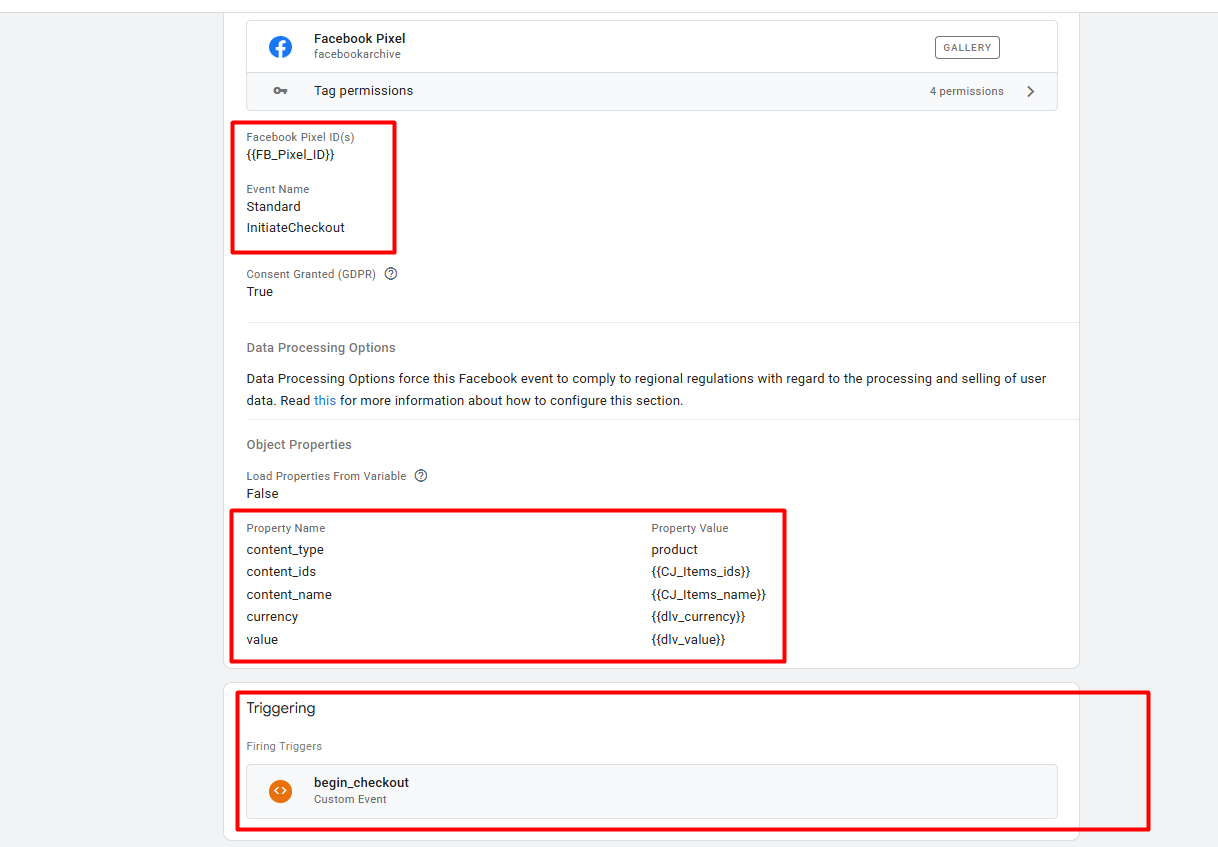This screenshot has height=847, width=1218.
Task: Click the help icon next to Consent Granted (GDPR)
Action: 391,274
